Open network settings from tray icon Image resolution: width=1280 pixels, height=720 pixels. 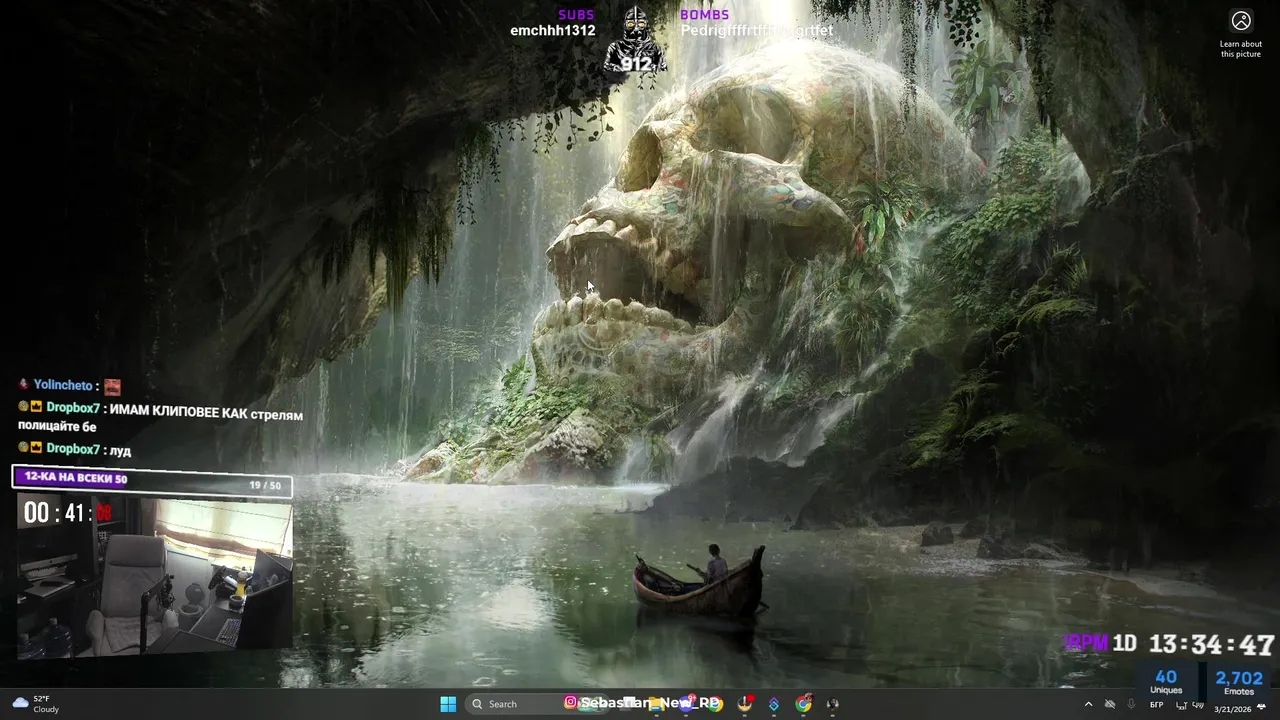(1181, 705)
